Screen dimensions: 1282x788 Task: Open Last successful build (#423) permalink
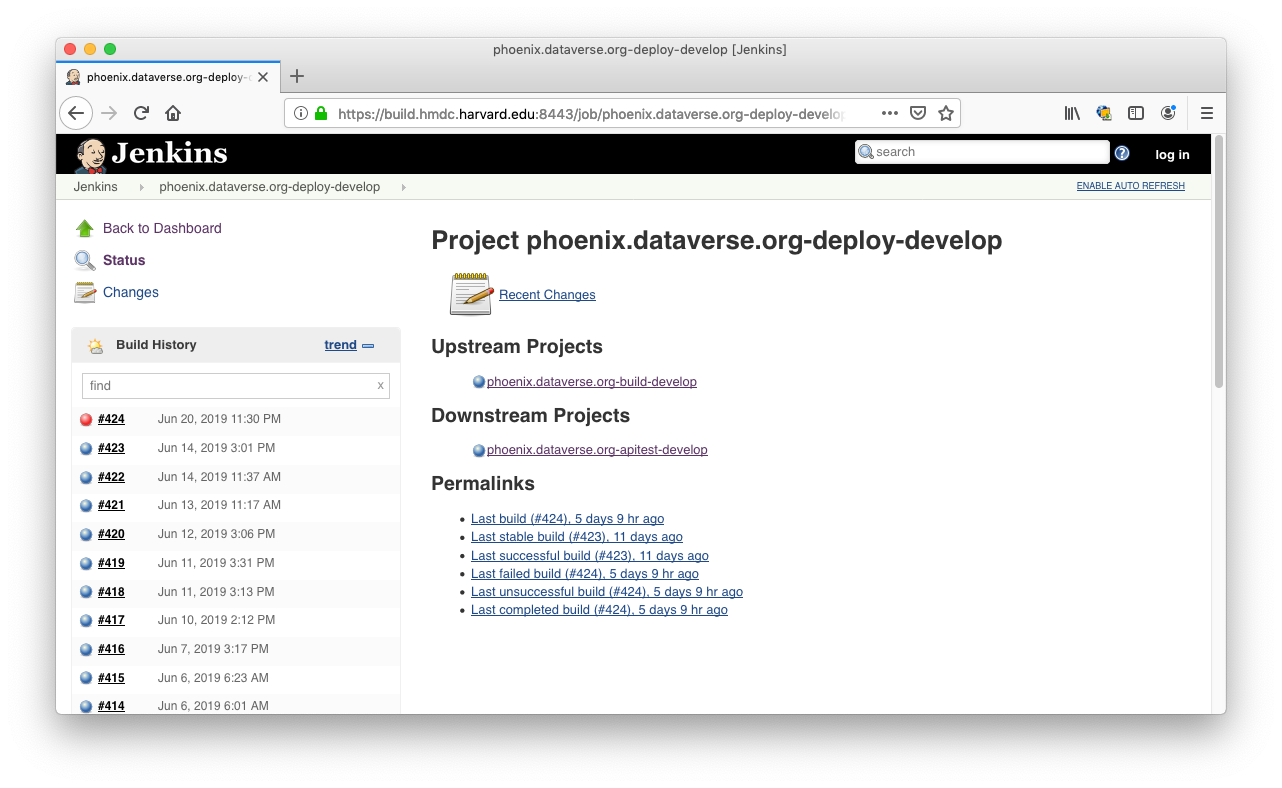coord(590,556)
